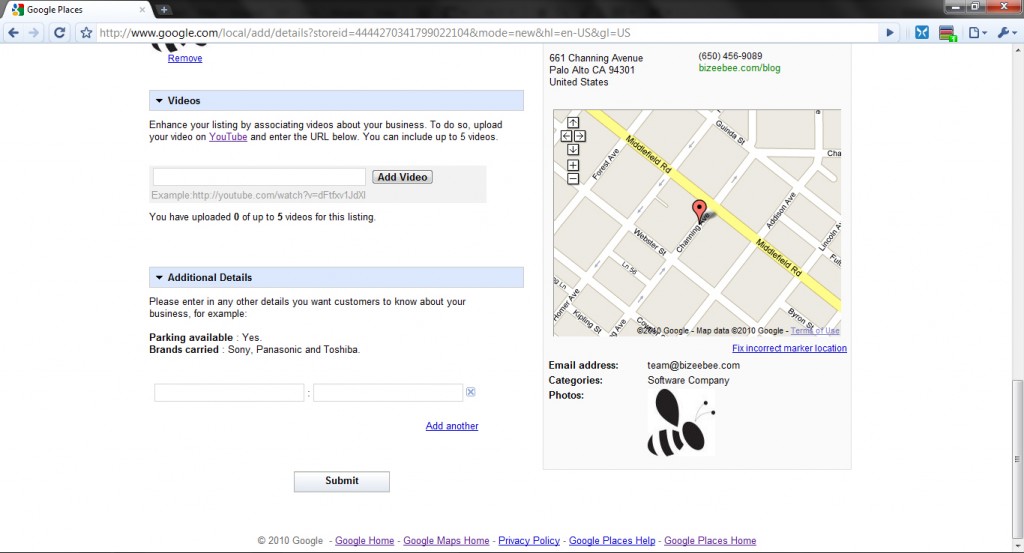Pan the map left
Image resolution: width=1024 pixels, height=553 pixels.
[566, 136]
